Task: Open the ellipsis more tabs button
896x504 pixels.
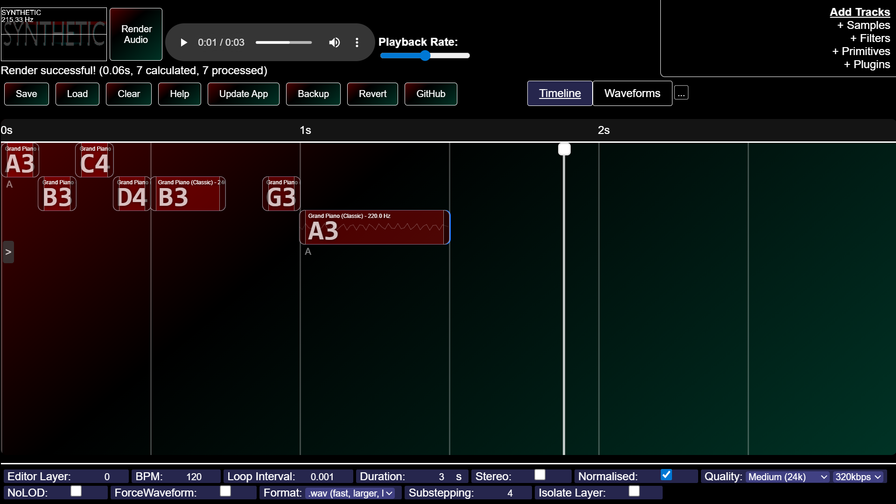Action: [681, 93]
